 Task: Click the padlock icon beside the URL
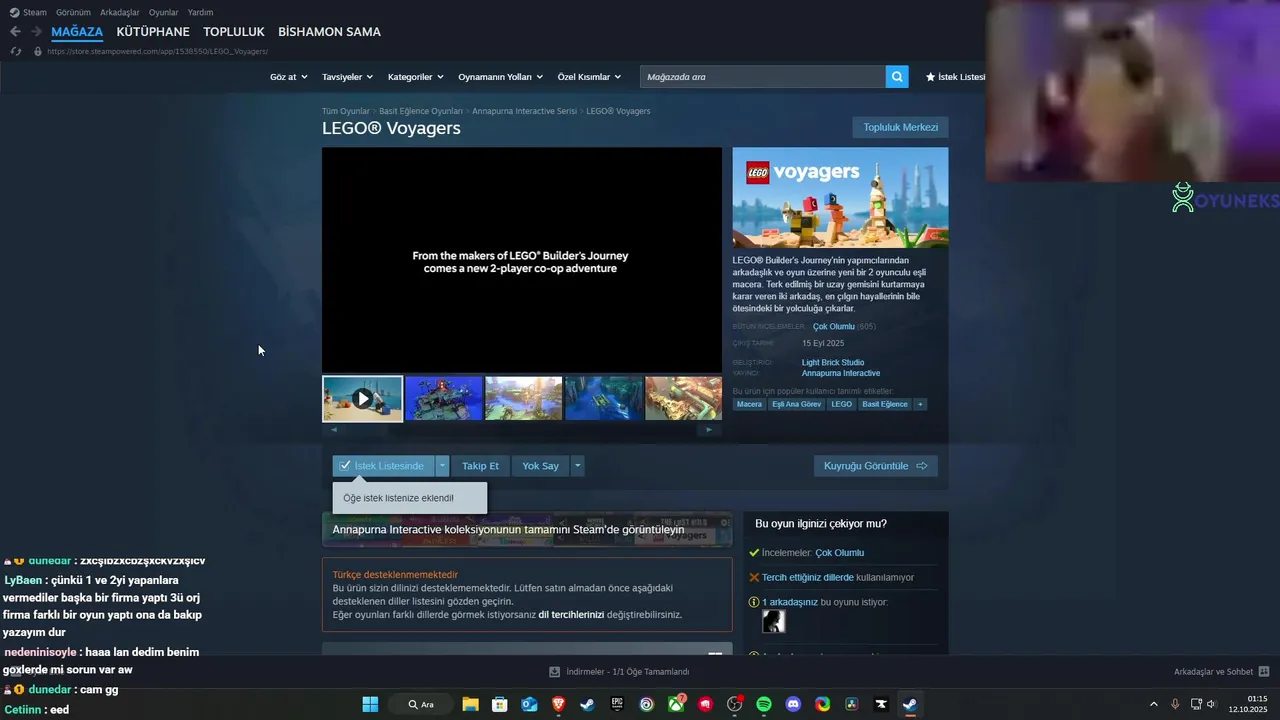point(38,51)
